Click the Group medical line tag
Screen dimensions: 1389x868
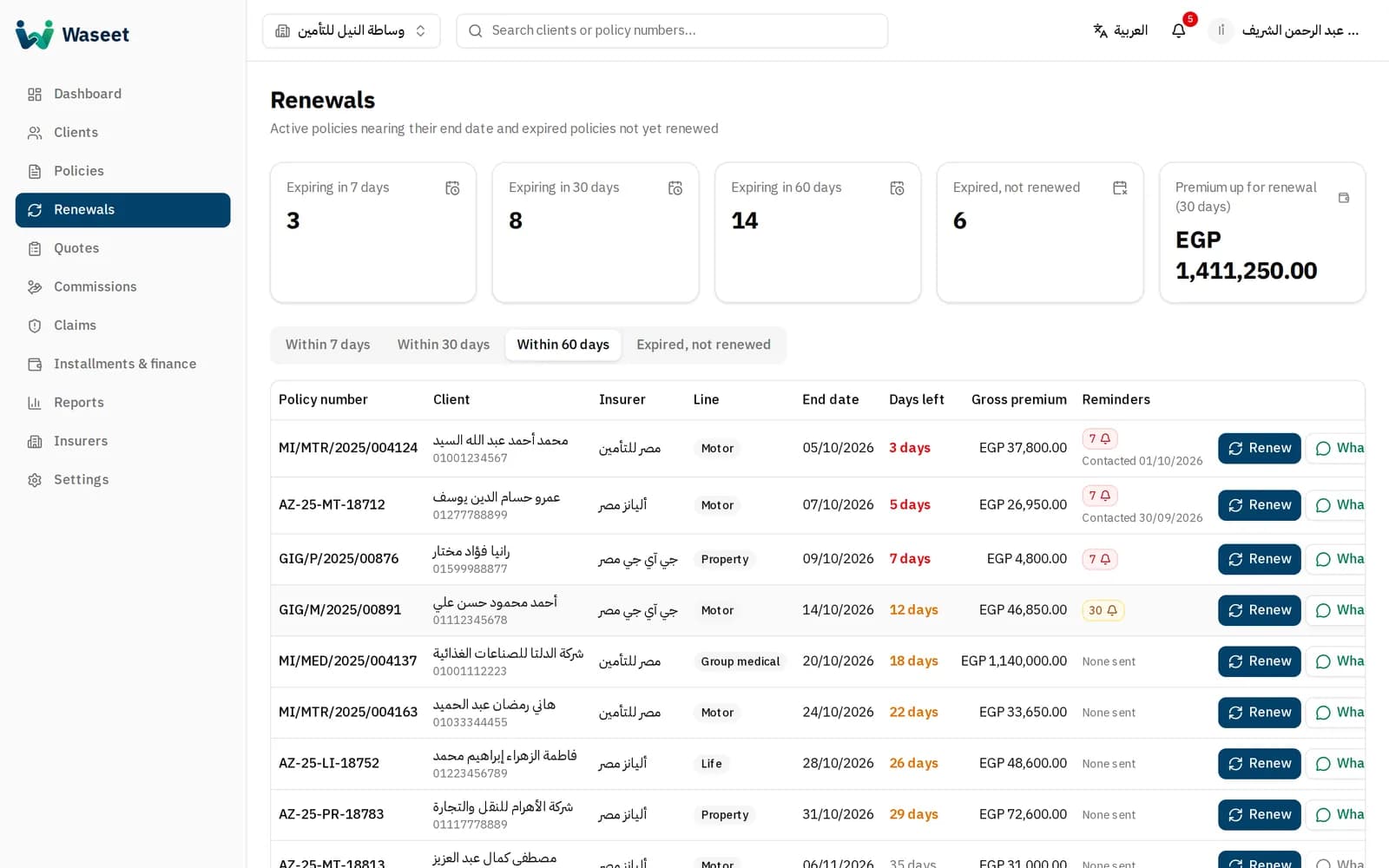tap(740, 661)
